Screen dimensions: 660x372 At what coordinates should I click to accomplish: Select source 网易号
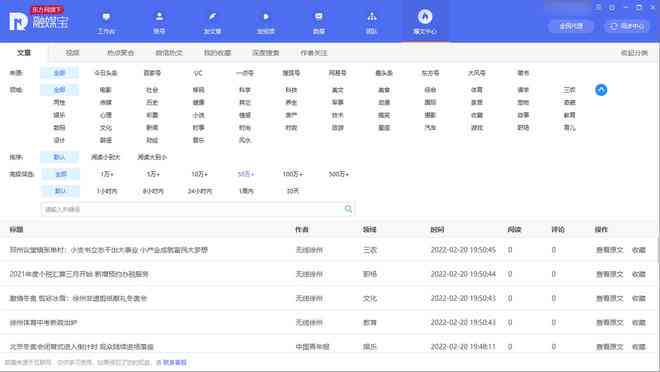click(x=337, y=73)
